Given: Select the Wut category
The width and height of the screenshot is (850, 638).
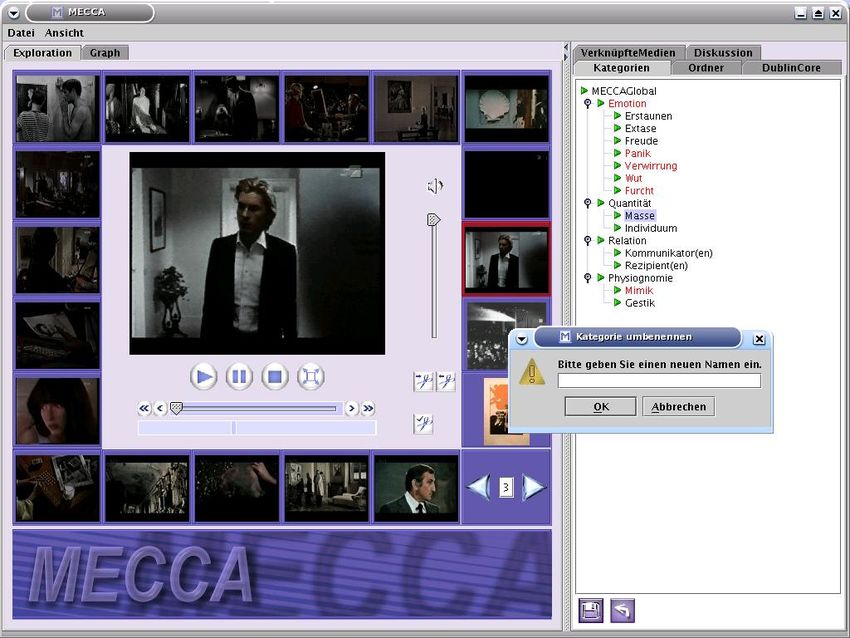Looking at the screenshot, I should tap(633, 178).
